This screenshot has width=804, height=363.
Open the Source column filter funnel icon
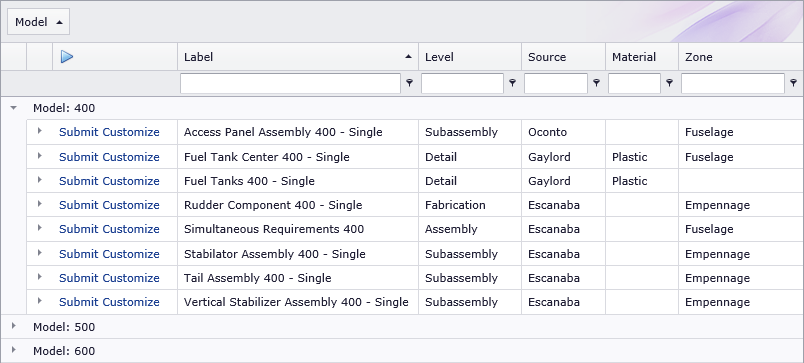[x=596, y=83]
